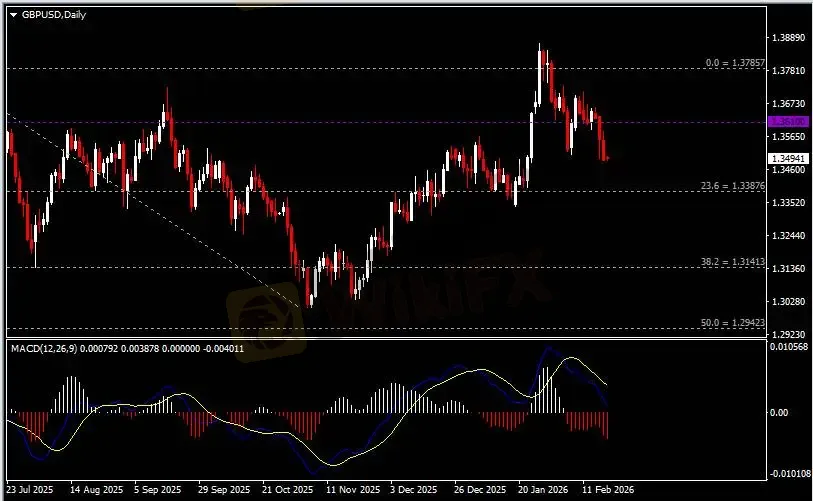Screen dimensions: 813x501
Task: Click price scale value 1.30280
Action: [x=788, y=302]
